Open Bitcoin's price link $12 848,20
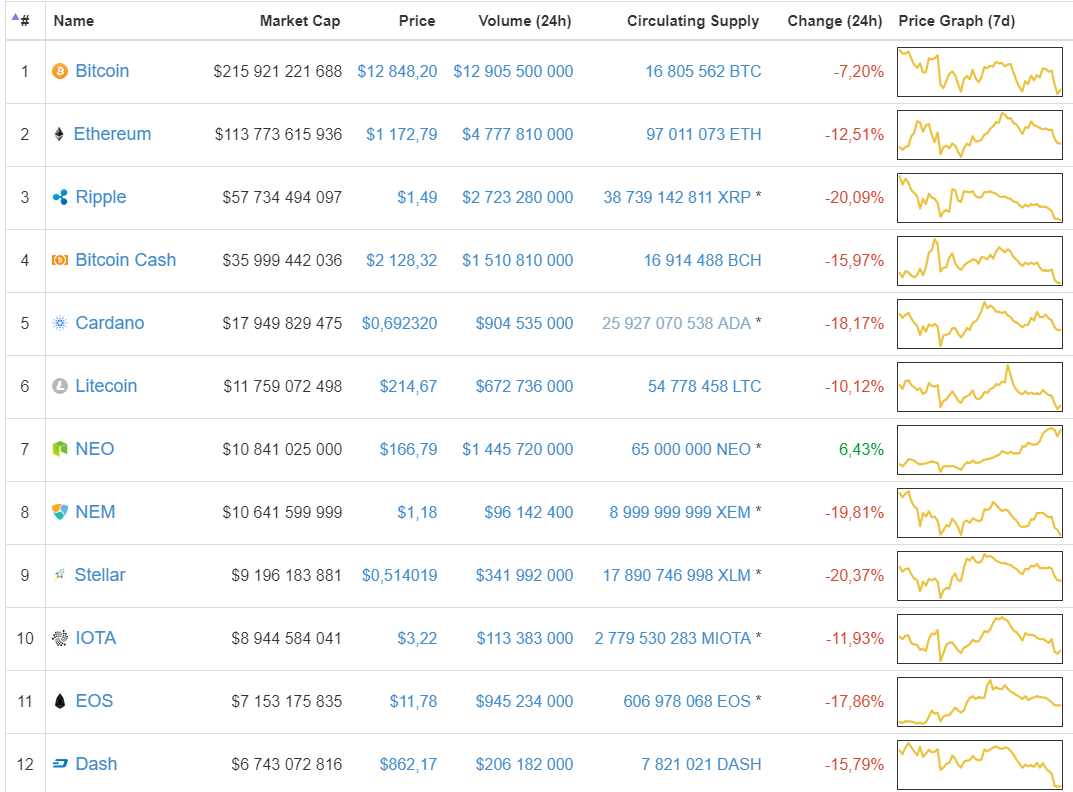Image resolution: width=1073 pixels, height=792 pixels. click(x=397, y=71)
